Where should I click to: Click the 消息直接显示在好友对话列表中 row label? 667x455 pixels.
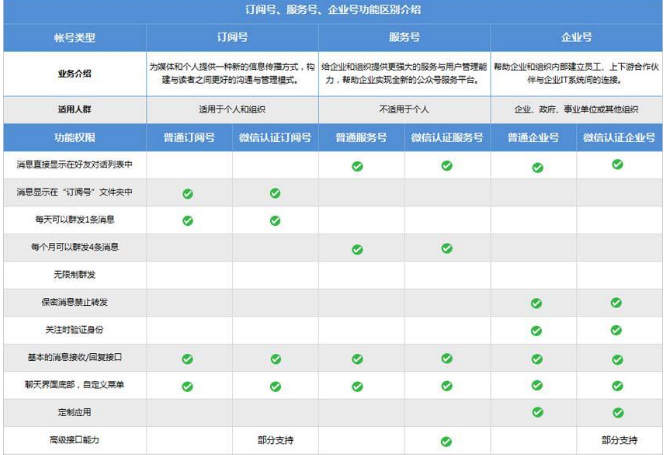[75, 164]
